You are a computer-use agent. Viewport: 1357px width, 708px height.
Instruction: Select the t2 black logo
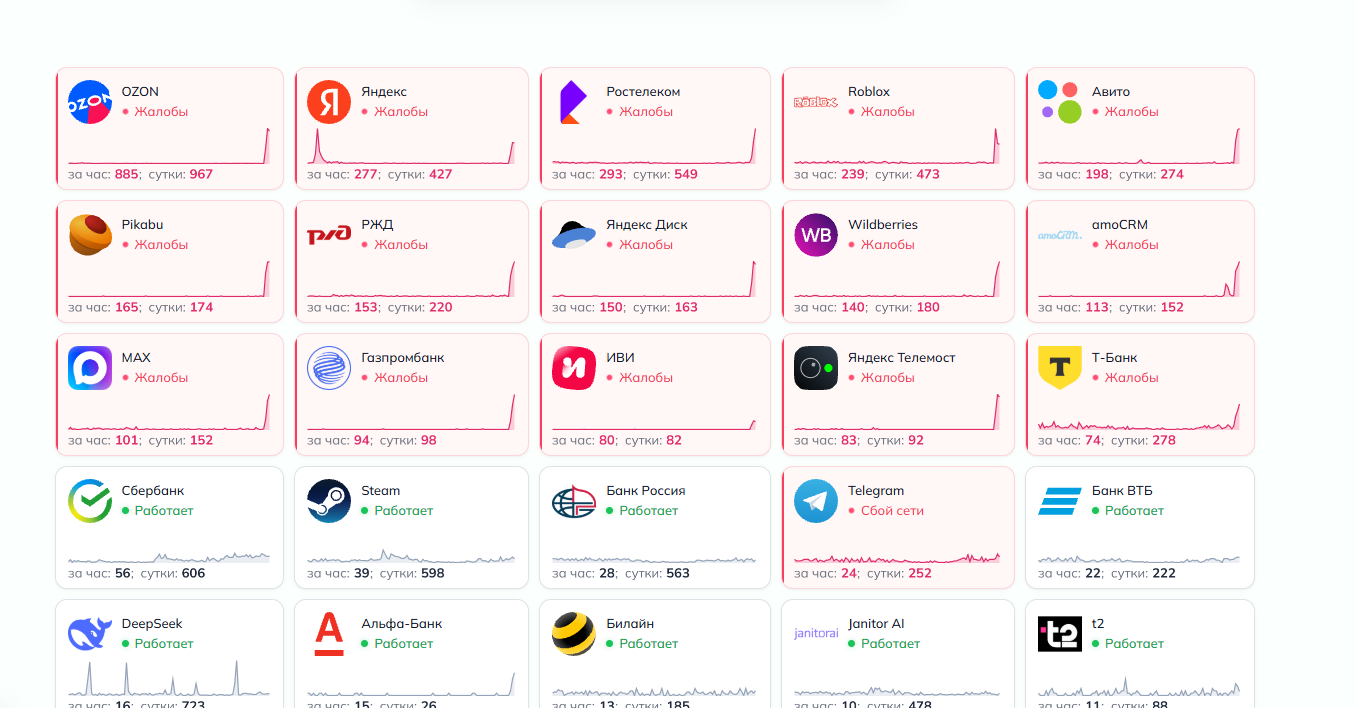pos(1060,634)
